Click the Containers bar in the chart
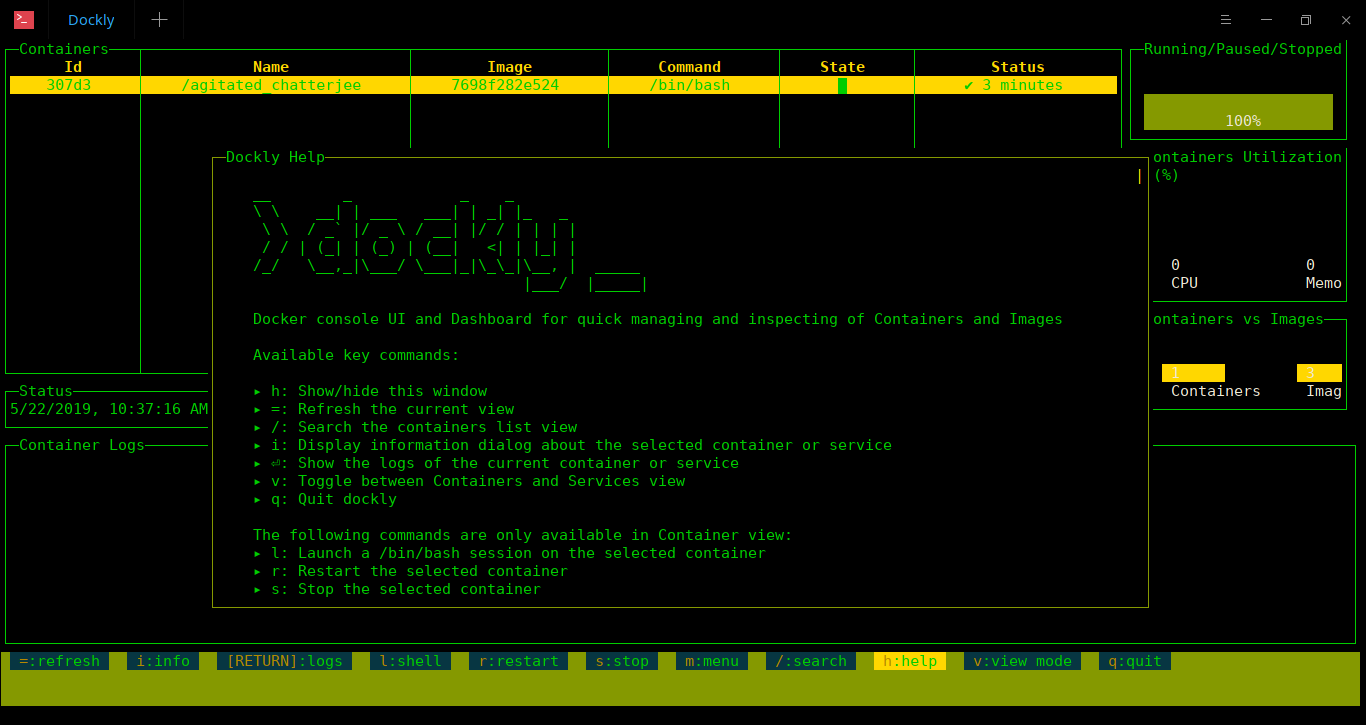This screenshot has height=725, width=1366. coord(1193,372)
